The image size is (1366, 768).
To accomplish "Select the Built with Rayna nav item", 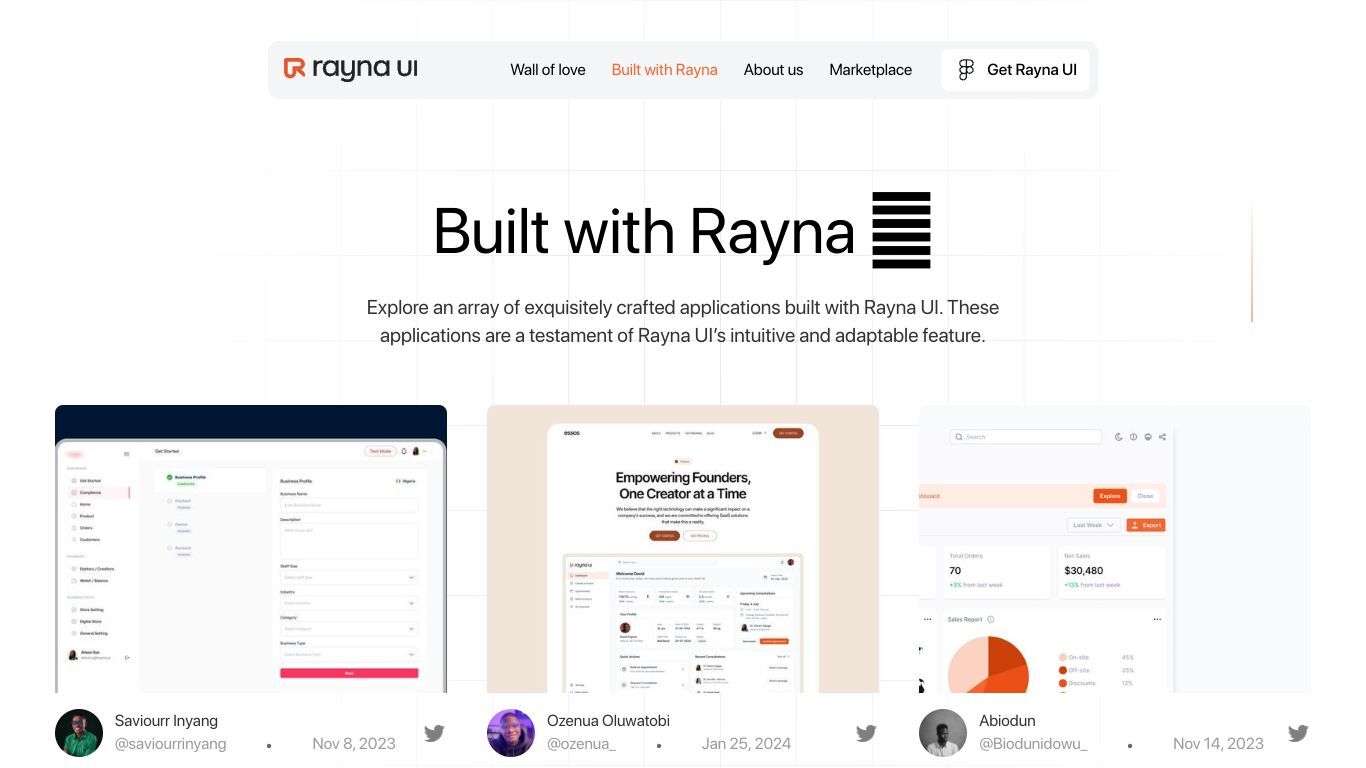I will click(x=664, y=70).
